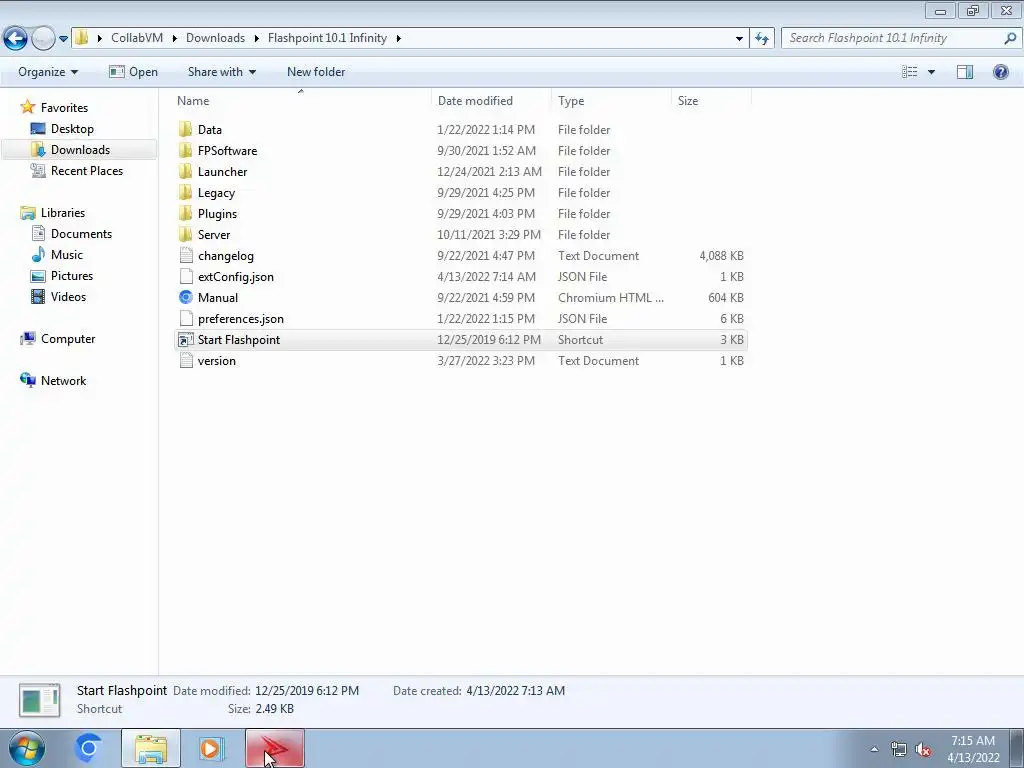The height and width of the screenshot is (768, 1024).
Task: Open the Windows Start button
Action: coord(27,748)
